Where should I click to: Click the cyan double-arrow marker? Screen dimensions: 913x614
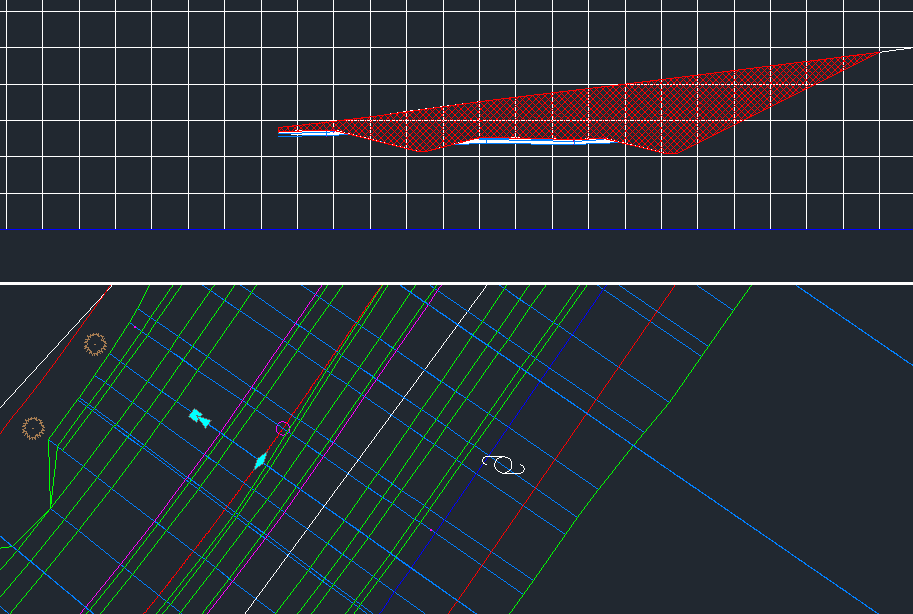(x=199, y=418)
